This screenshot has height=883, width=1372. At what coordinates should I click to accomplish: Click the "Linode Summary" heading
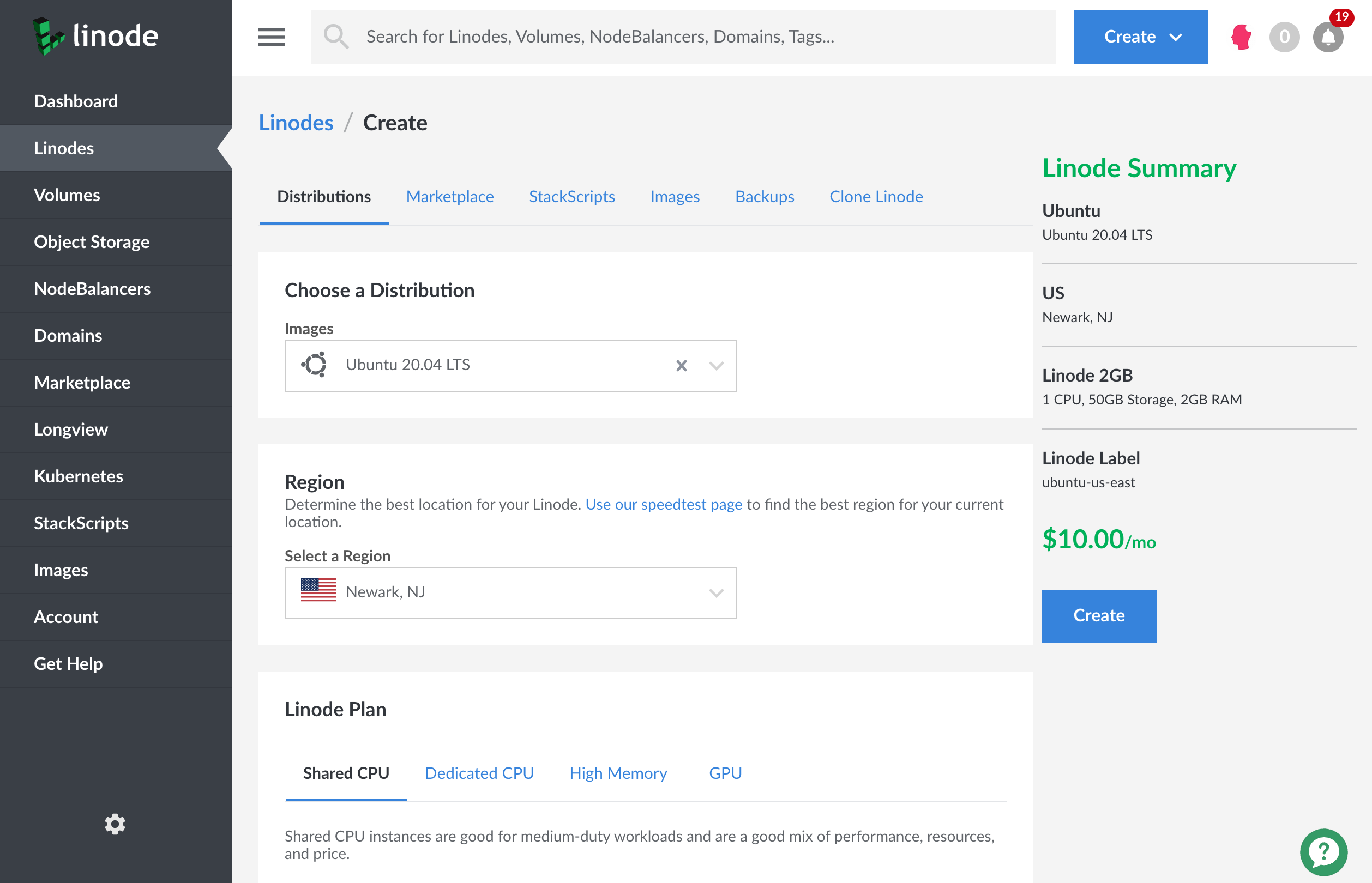[x=1139, y=168]
